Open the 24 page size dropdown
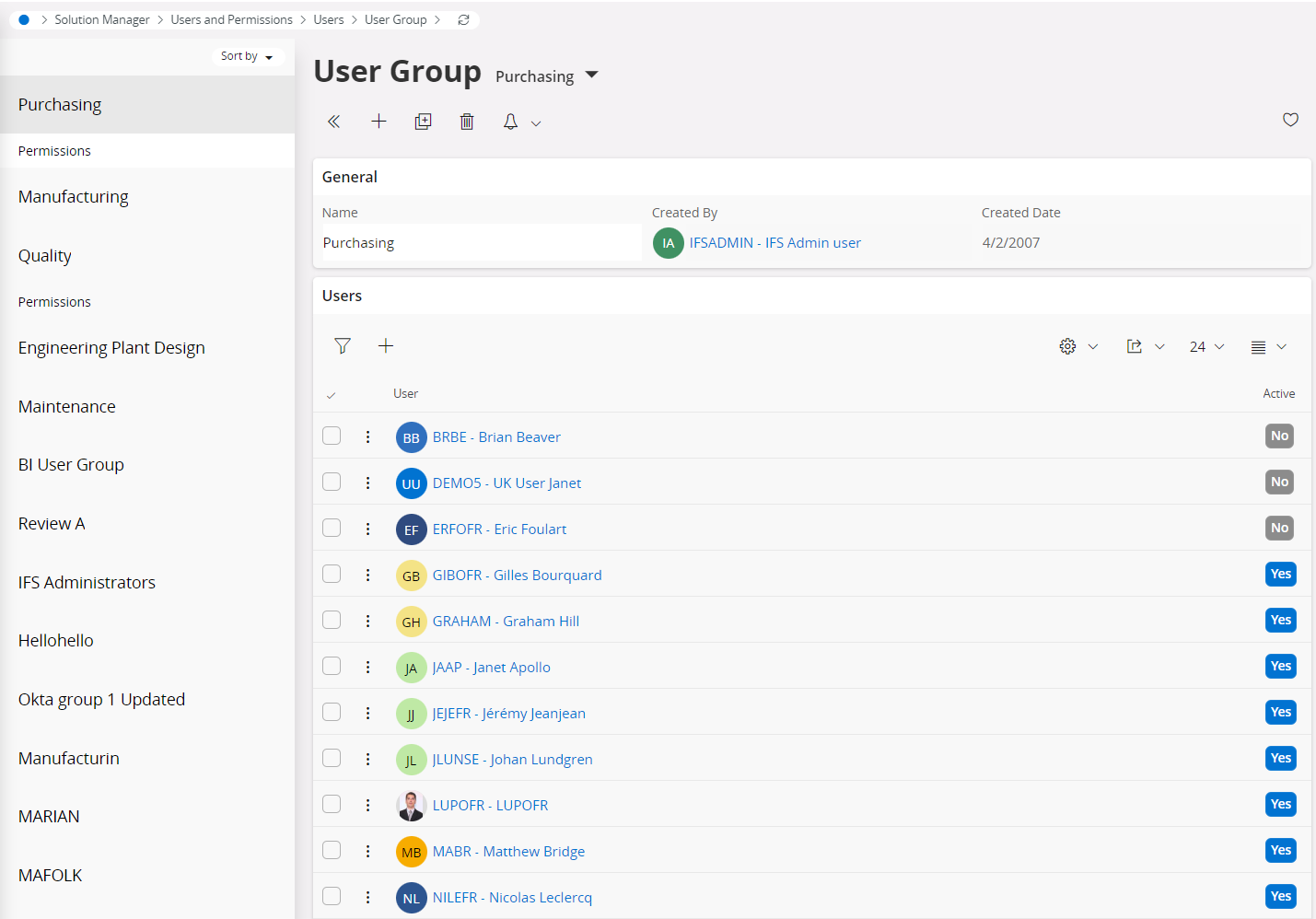 1206,347
